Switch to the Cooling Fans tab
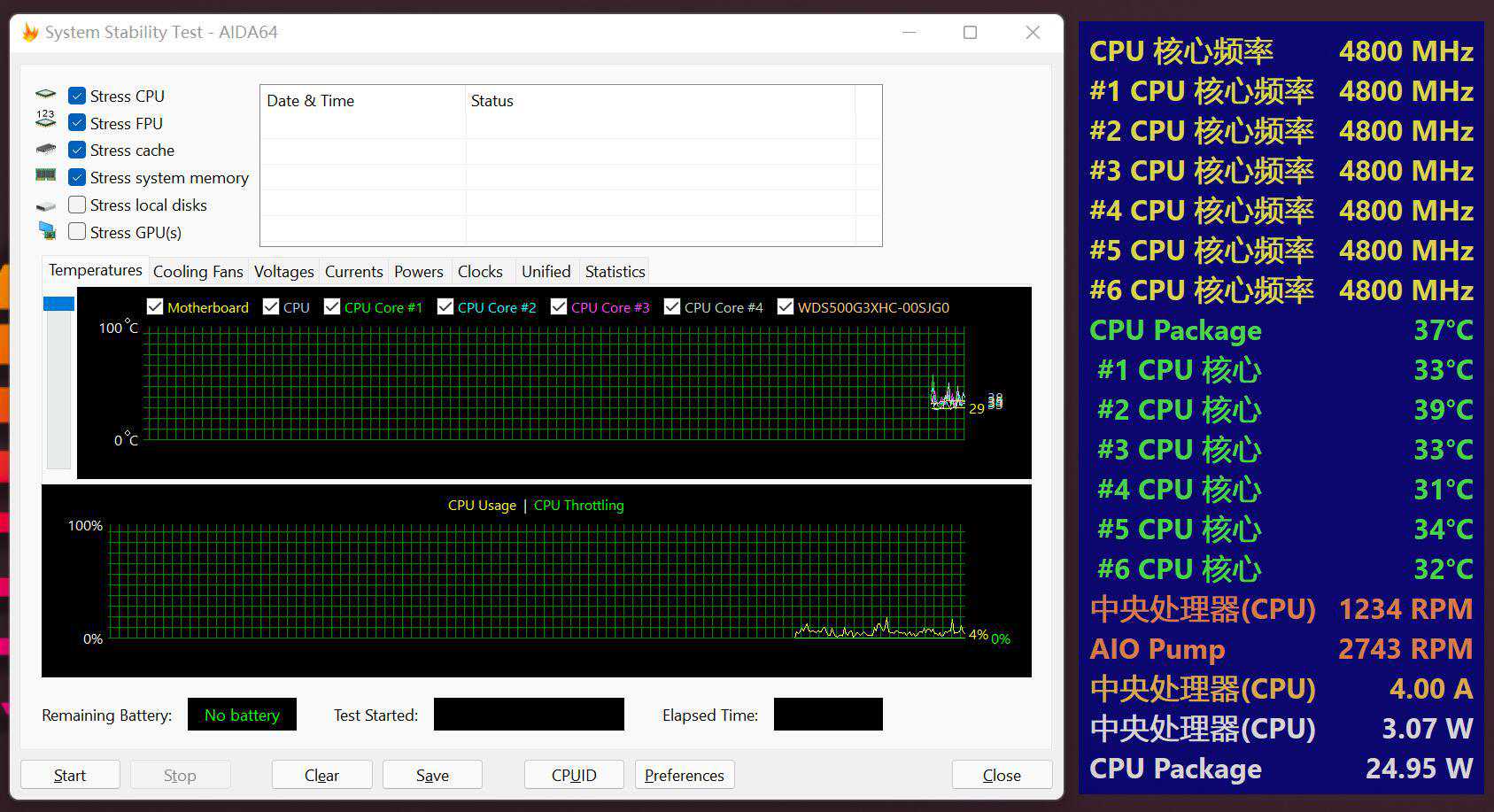1494x812 pixels. tap(197, 272)
